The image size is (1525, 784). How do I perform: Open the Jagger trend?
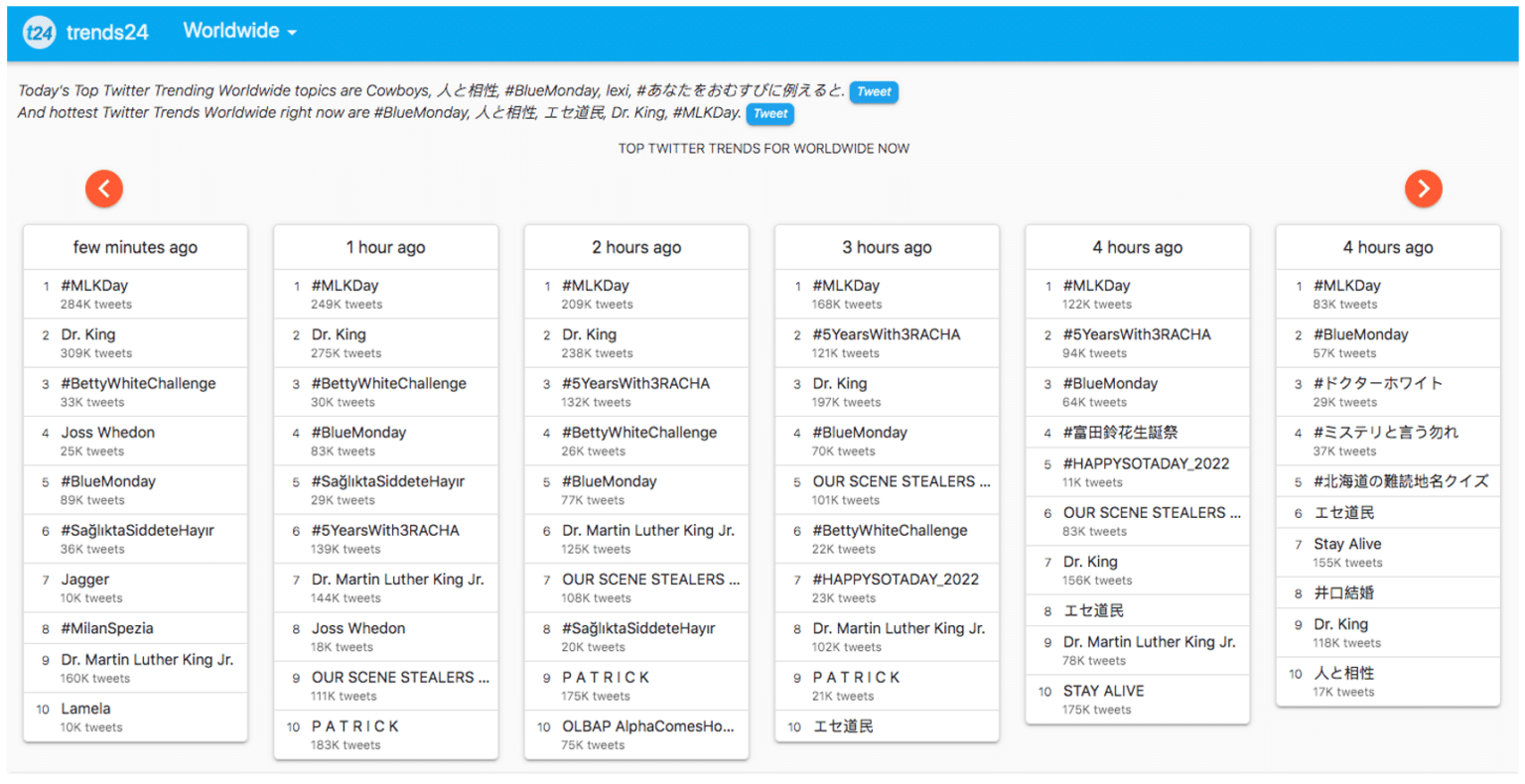(x=84, y=579)
